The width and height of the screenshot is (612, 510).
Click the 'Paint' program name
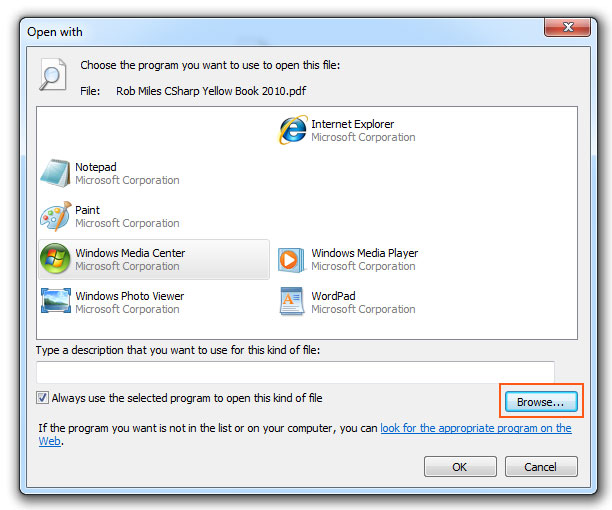(x=87, y=210)
